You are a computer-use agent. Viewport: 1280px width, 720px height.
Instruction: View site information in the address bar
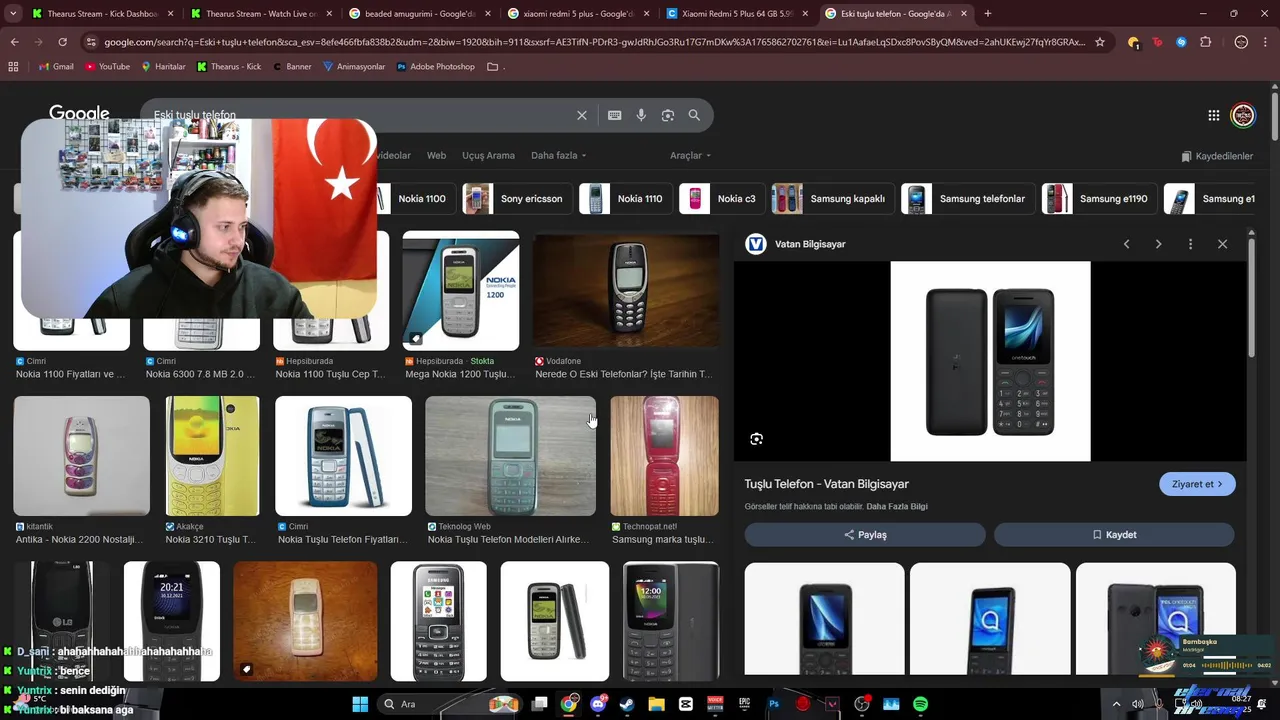pyautogui.click(x=91, y=42)
